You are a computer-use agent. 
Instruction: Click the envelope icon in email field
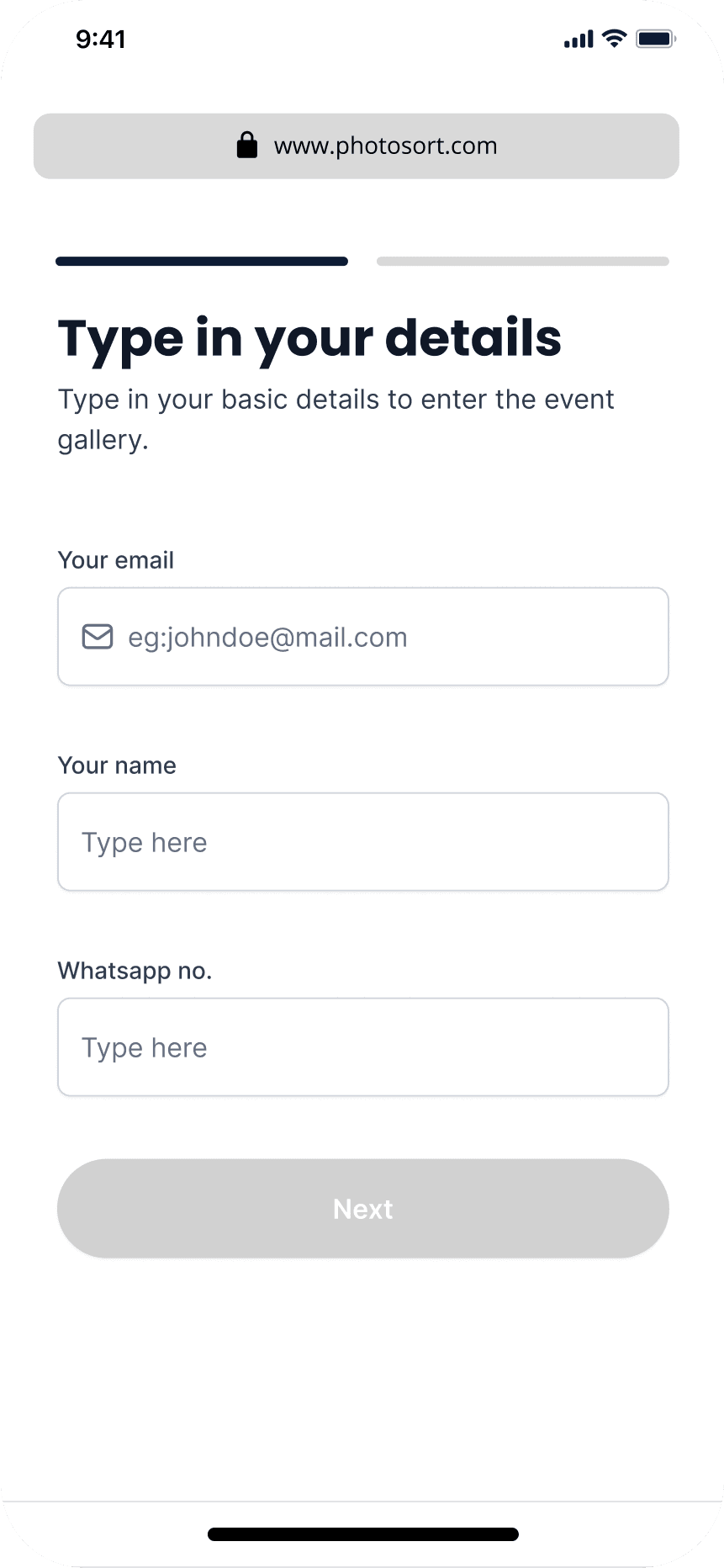[98, 637]
